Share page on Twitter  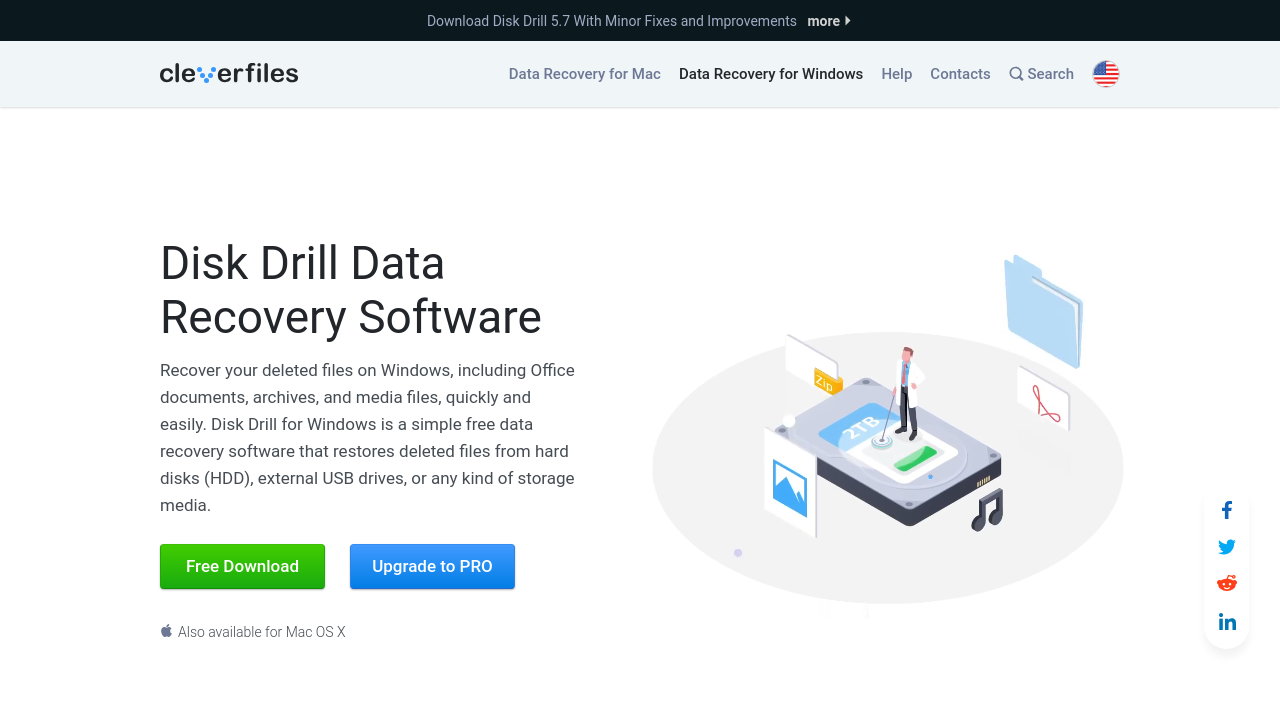(x=1227, y=547)
